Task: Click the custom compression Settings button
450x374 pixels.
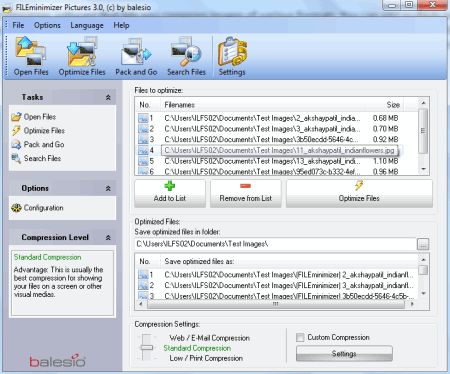Action: point(344,354)
